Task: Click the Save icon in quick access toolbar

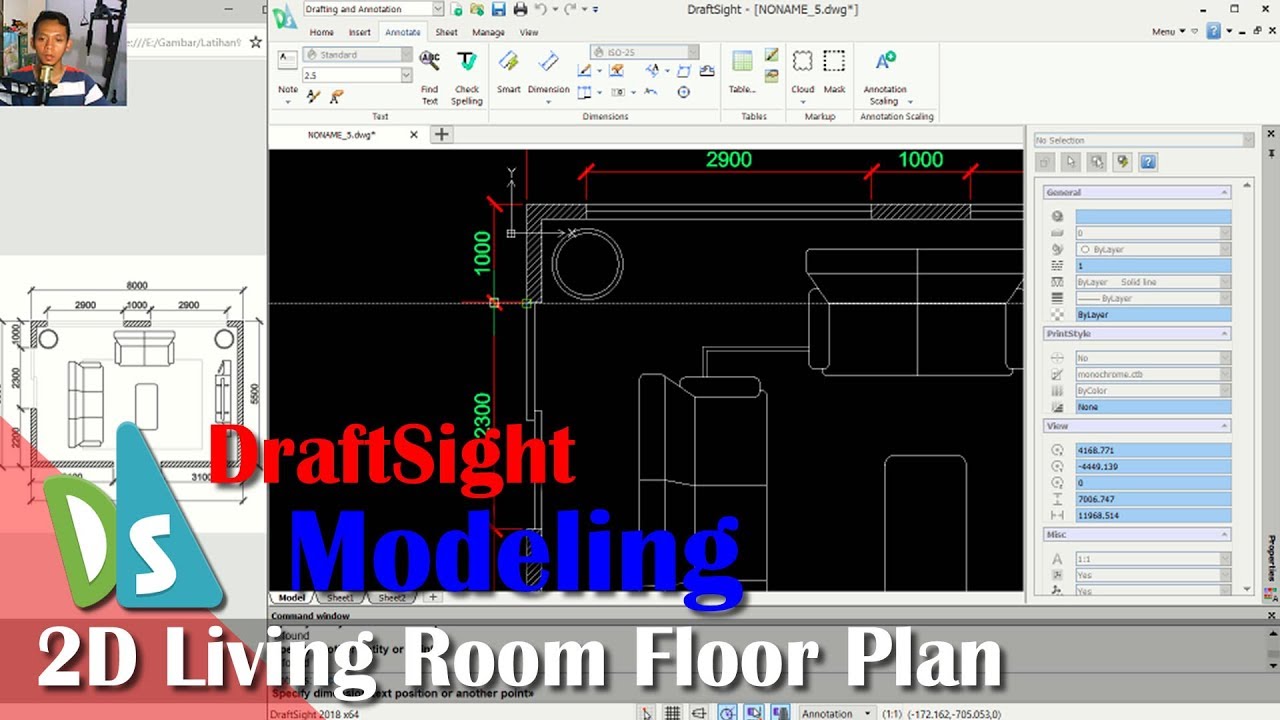Action: coord(498,9)
